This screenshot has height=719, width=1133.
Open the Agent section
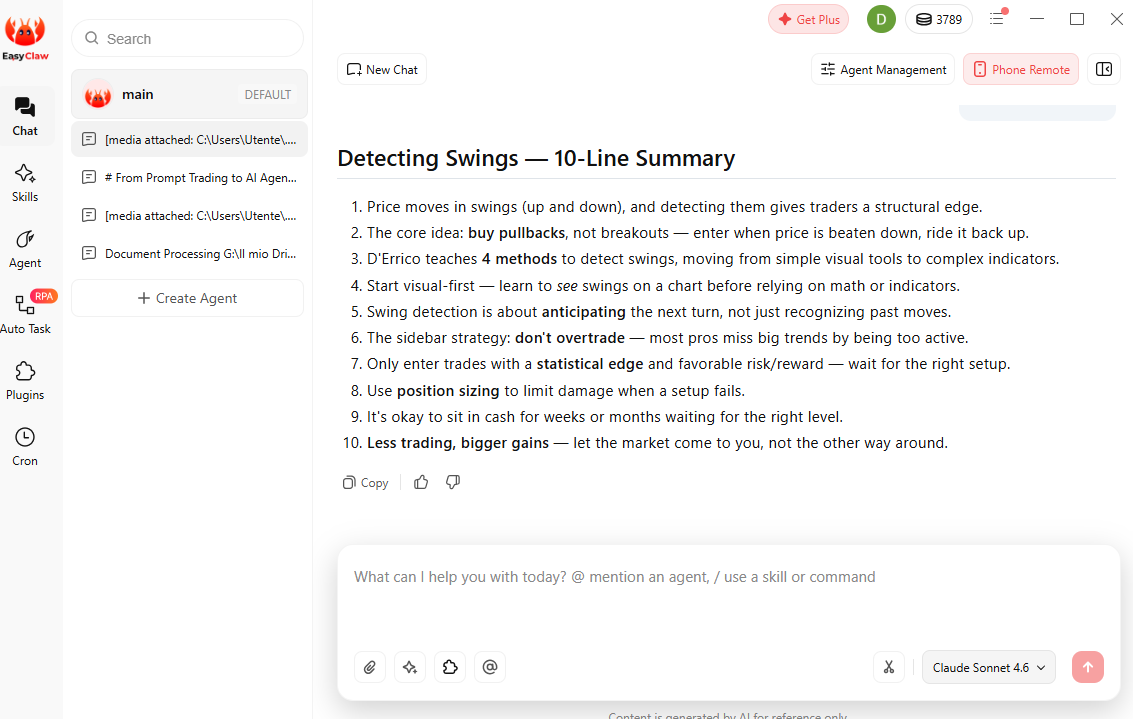point(25,249)
